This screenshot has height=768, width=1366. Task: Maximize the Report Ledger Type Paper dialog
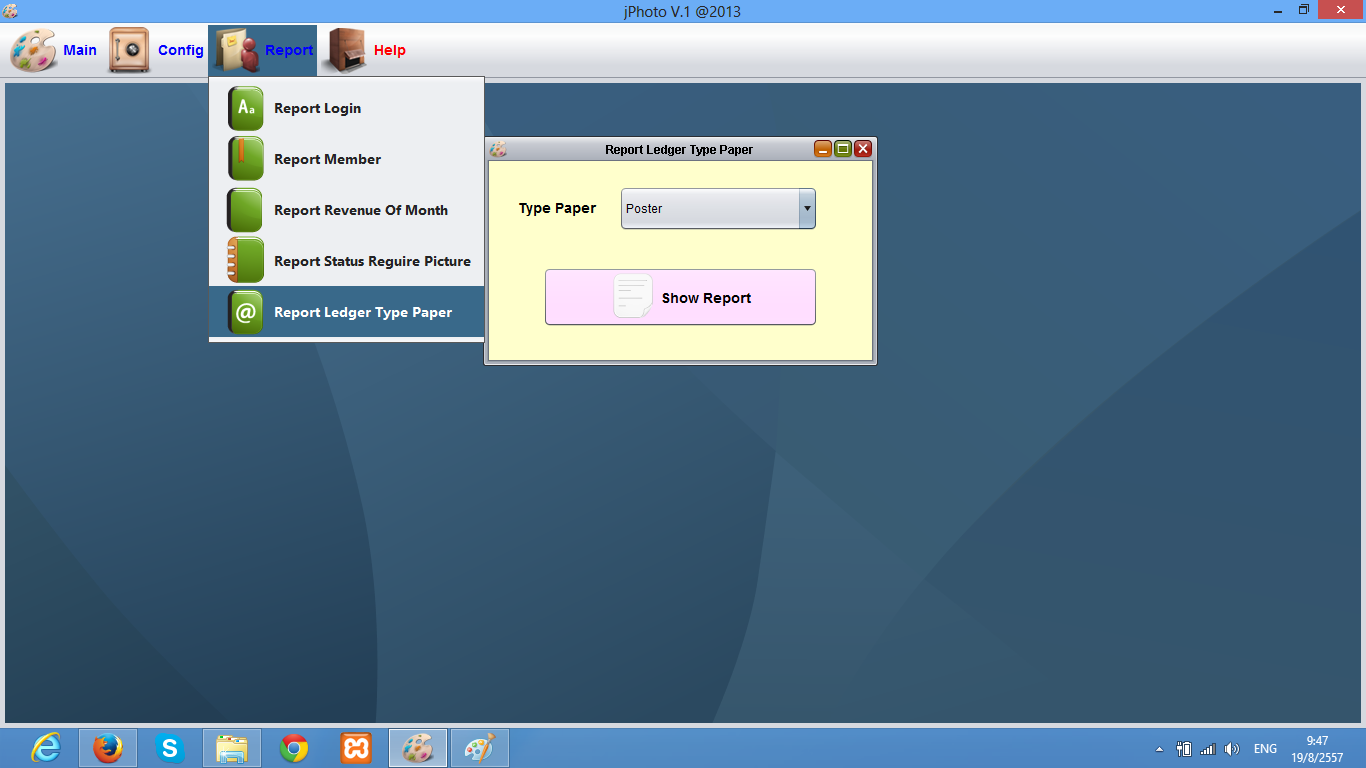click(843, 149)
